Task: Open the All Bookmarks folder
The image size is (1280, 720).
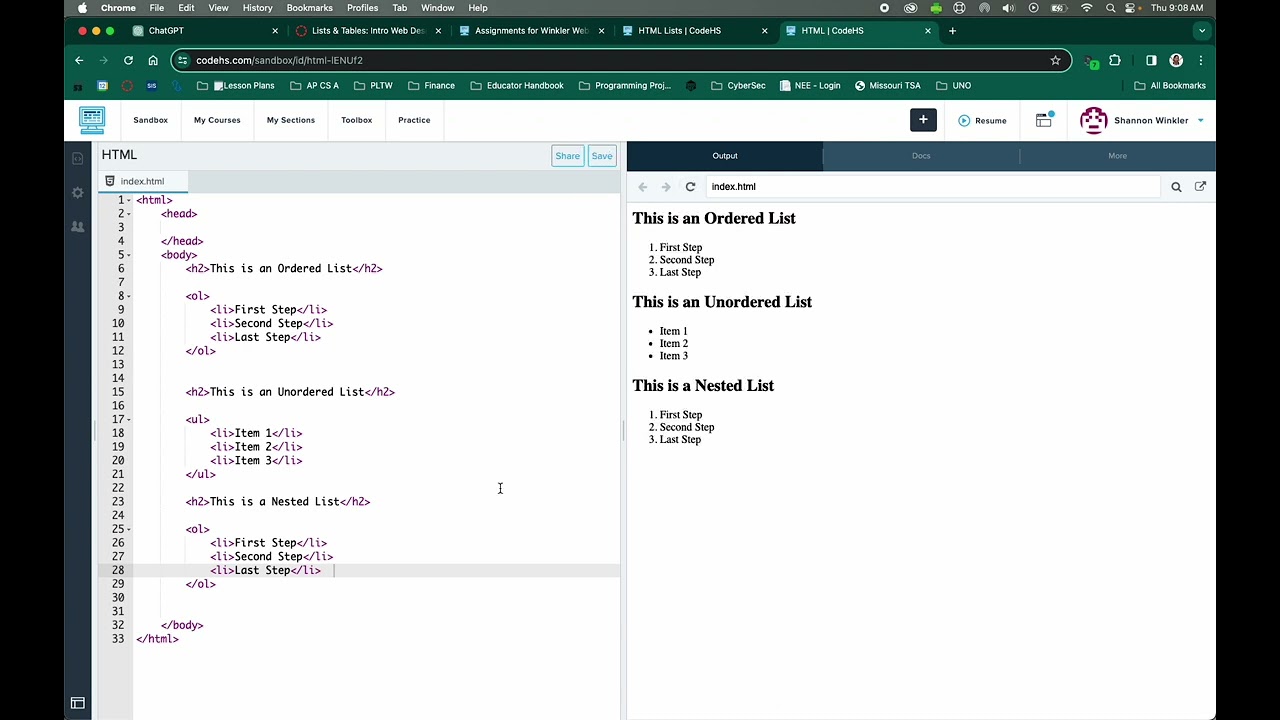Action: pyautogui.click(x=1170, y=86)
